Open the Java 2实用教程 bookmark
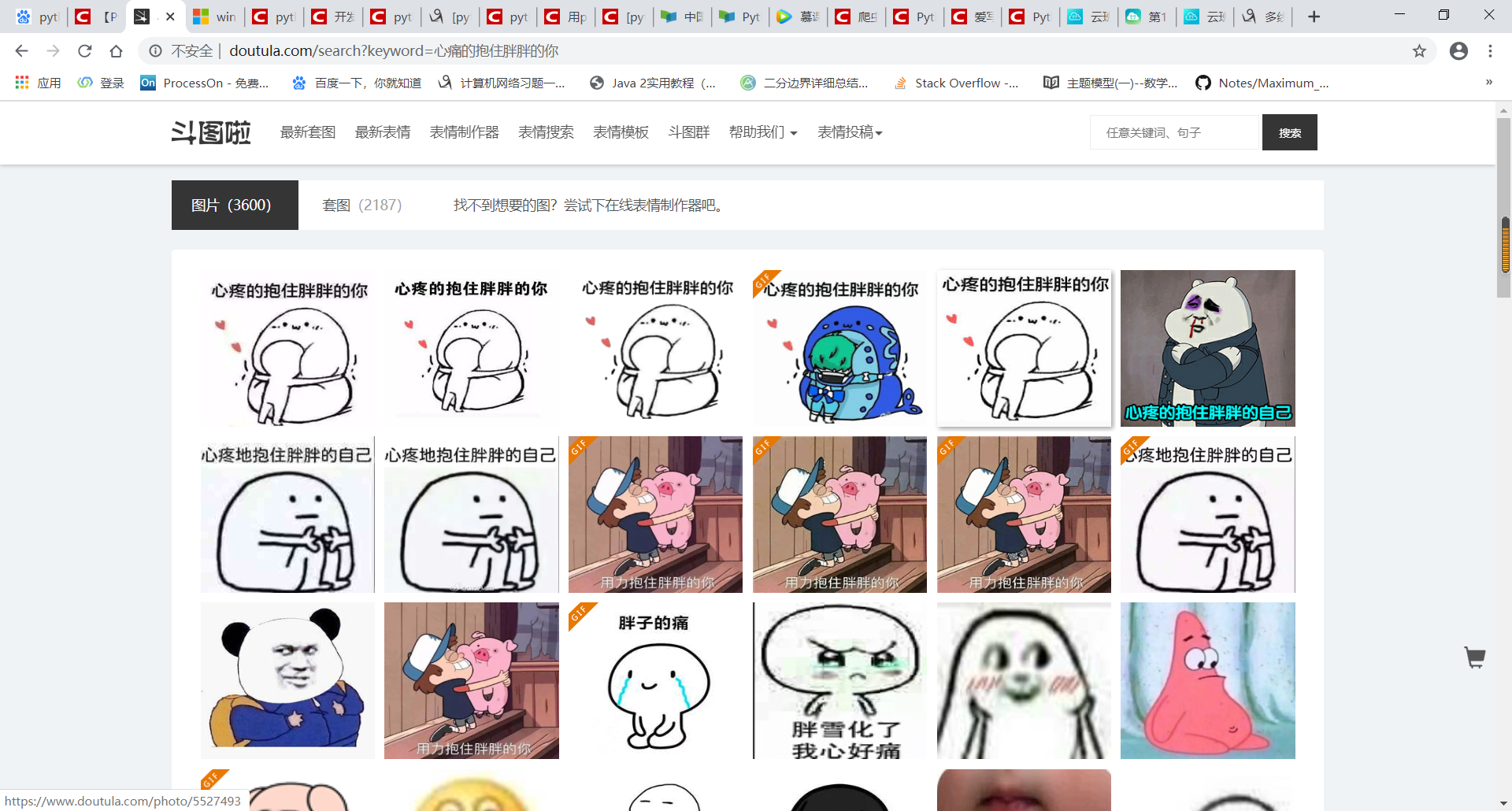This screenshot has height=811, width=1512. pyautogui.click(x=653, y=83)
